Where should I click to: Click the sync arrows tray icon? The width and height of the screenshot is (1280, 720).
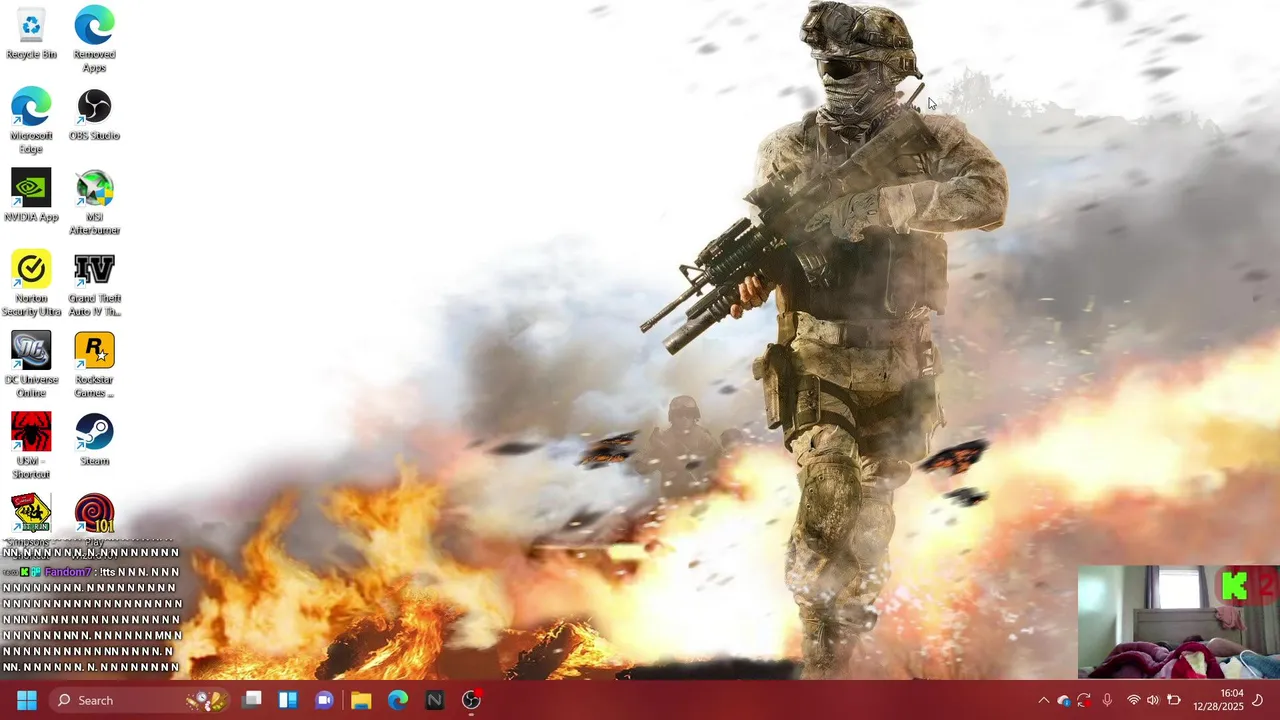[x=1084, y=700]
